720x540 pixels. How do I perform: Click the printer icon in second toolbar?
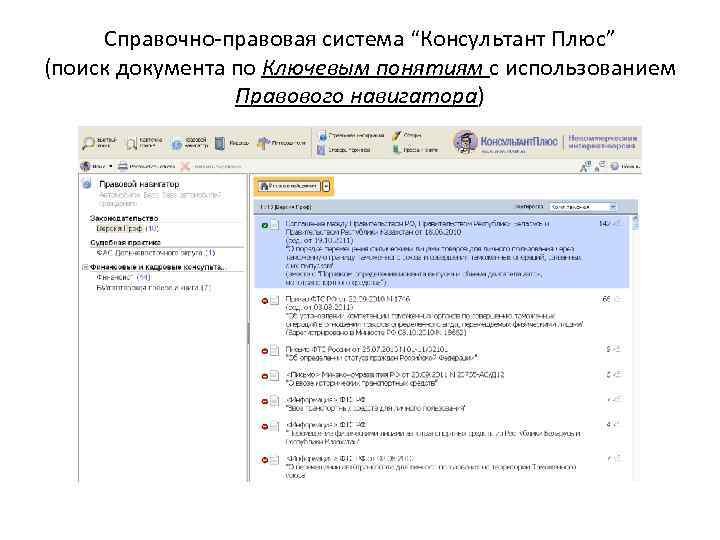pyautogui.click(x=123, y=166)
